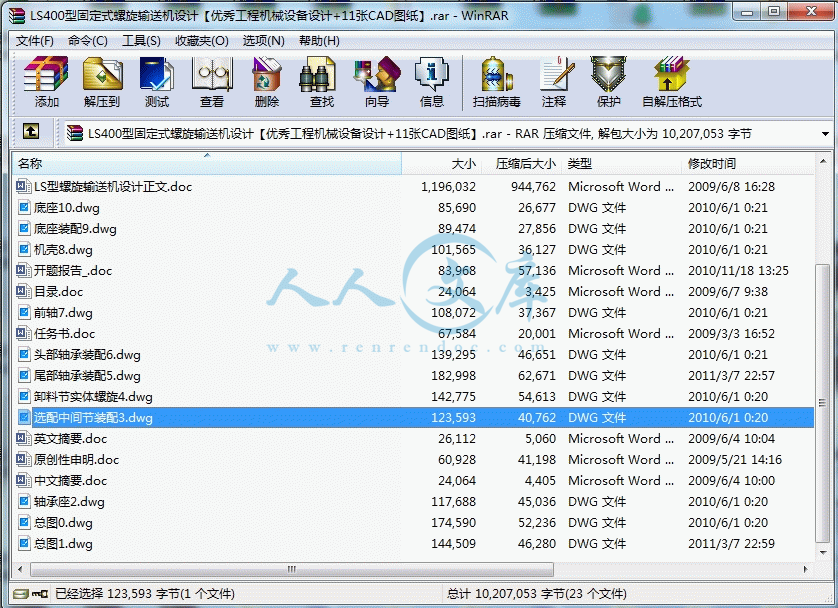Click the 注释 (Comment) toolbar icon
838x608 pixels.
tap(554, 82)
